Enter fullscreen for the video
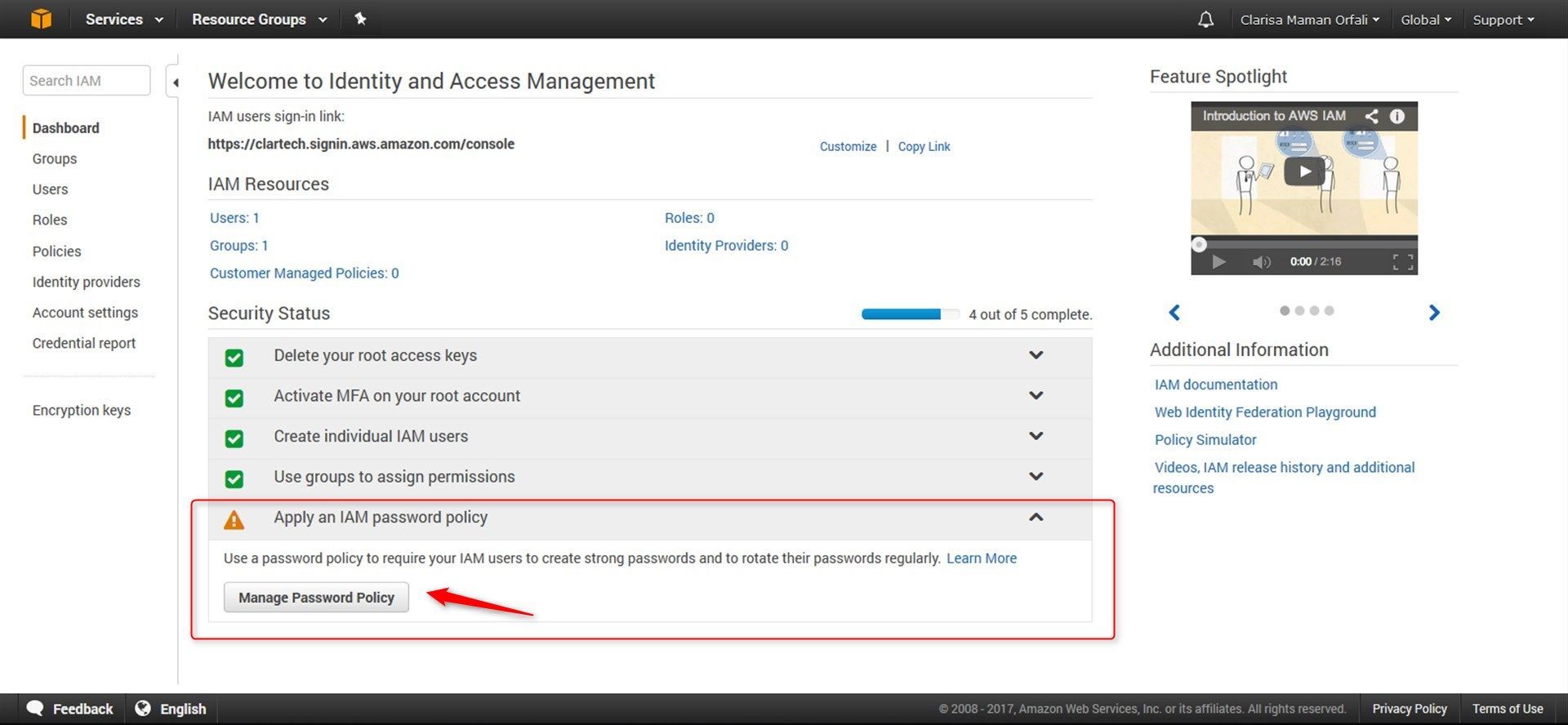Image resolution: width=1568 pixels, height=725 pixels. (1403, 262)
